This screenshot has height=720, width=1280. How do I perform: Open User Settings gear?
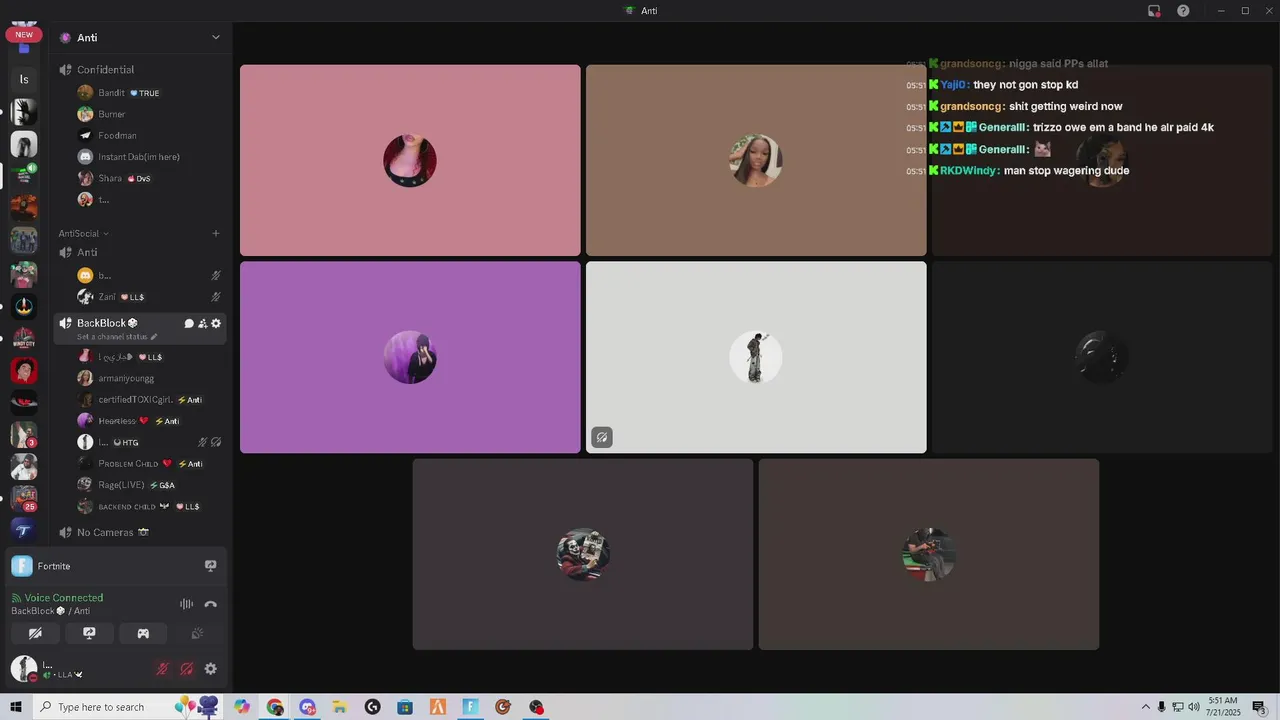coord(210,669)
